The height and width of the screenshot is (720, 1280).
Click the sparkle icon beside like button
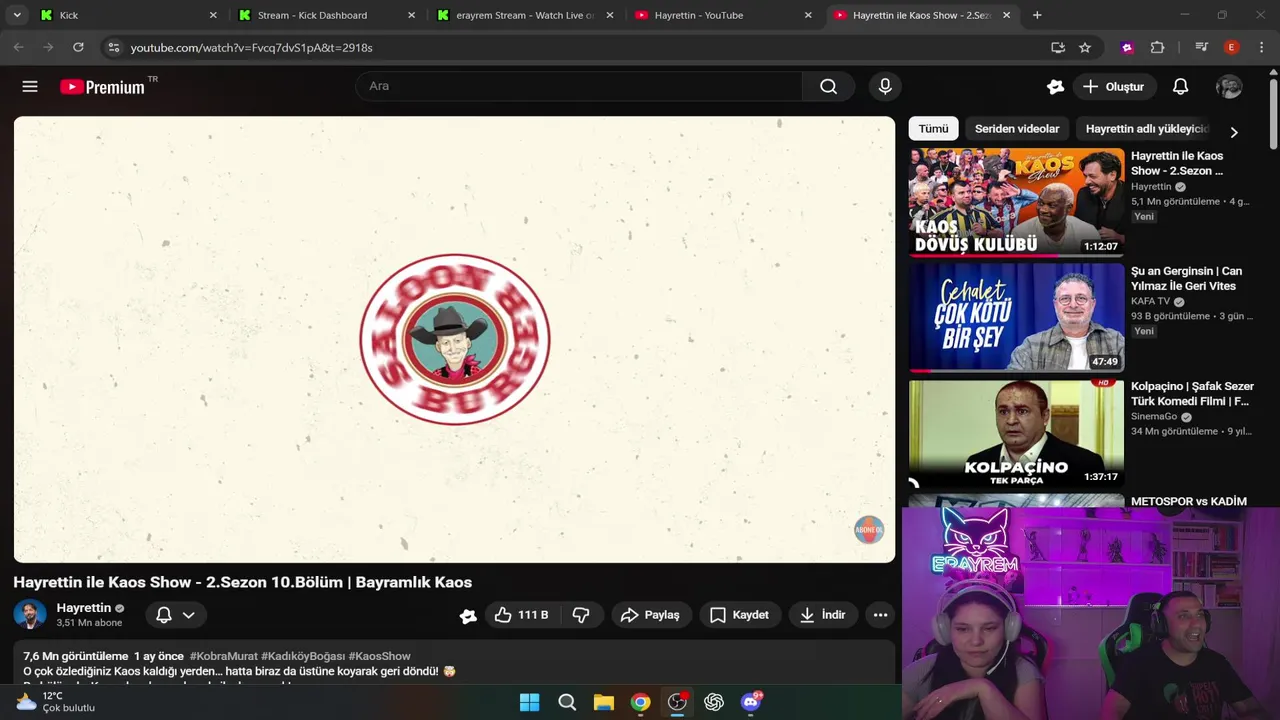point(467,616)
